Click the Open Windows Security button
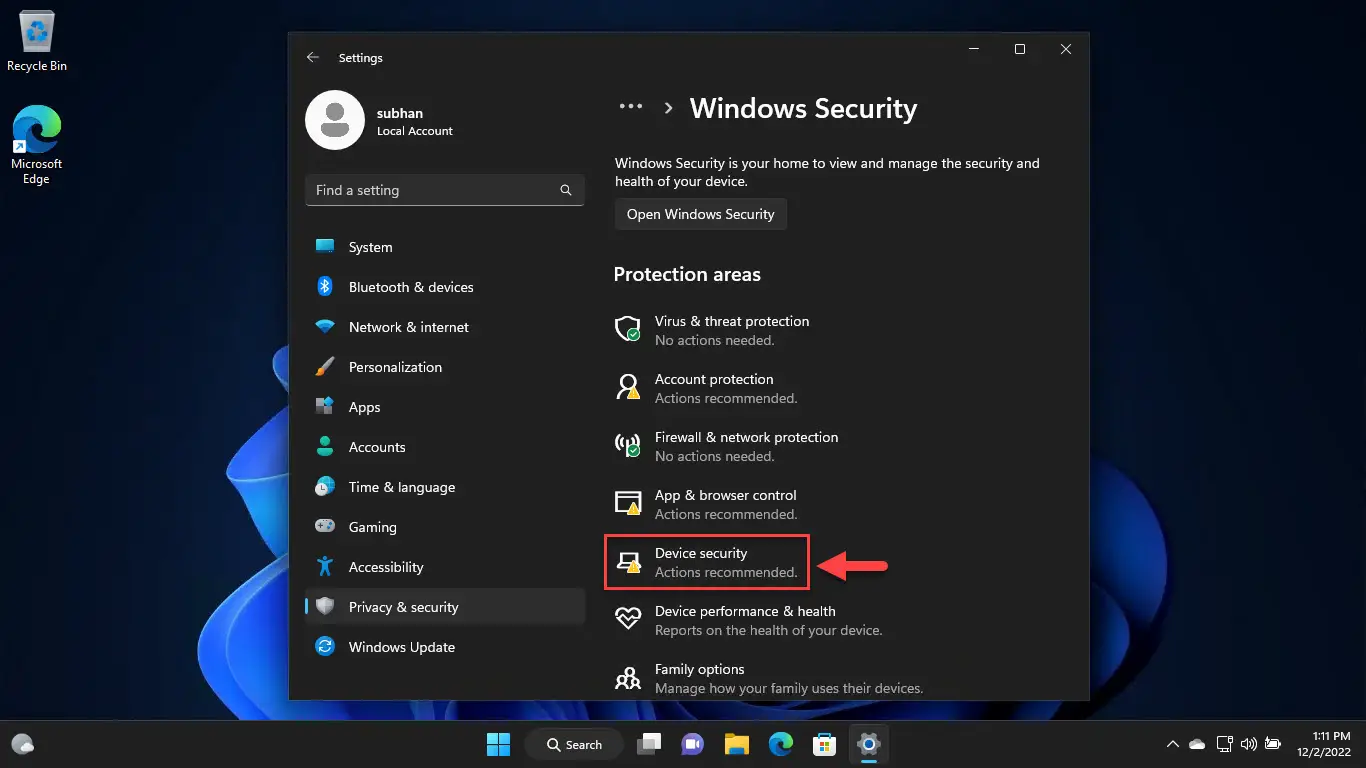This screenshot has height=768, width=1366. click(701, 214)
